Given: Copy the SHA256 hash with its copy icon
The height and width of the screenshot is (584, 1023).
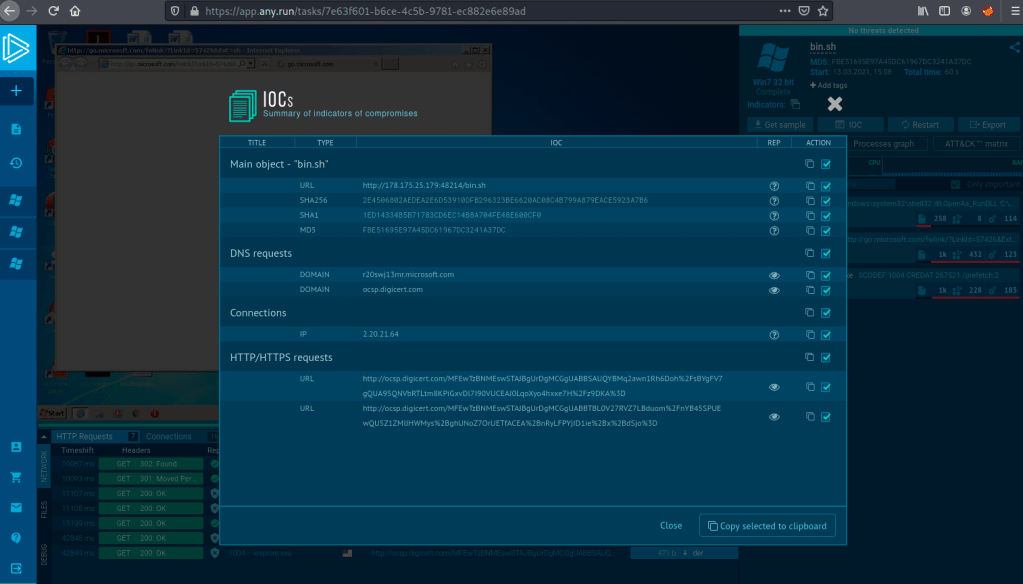Looking at the screenshot, I should pyautogui.click(x=809, y=201).
